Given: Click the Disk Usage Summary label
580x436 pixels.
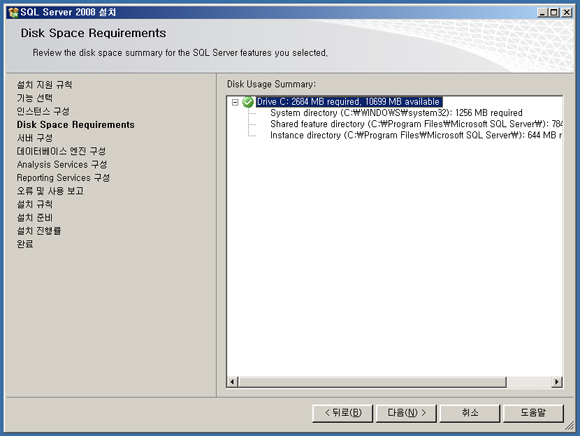Looking at the screenshot, I should click(272, 84).
